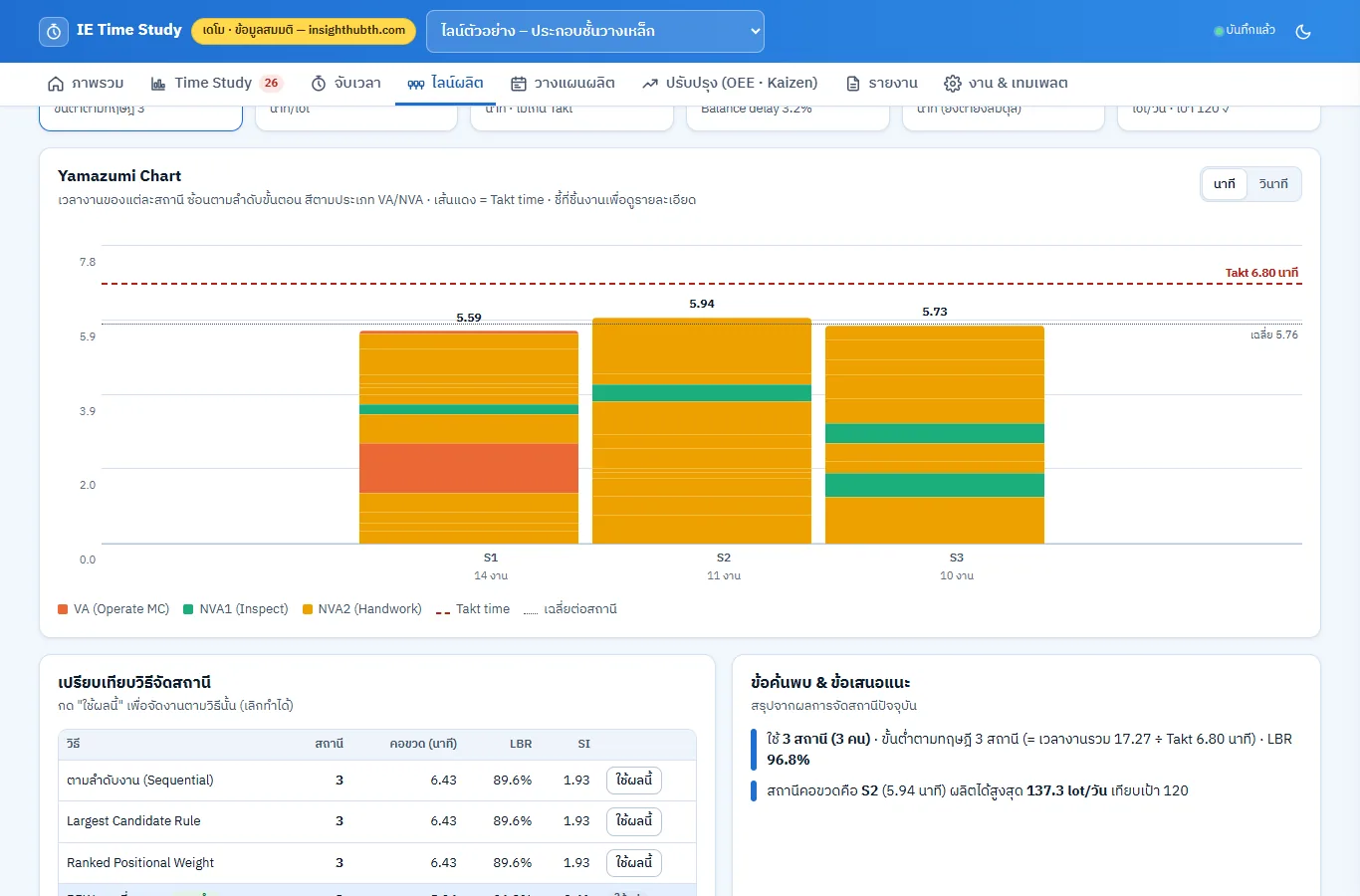Click the document icon for รายงาน
This screenshot has height=896, width=1360.
[x=853, y=84]
